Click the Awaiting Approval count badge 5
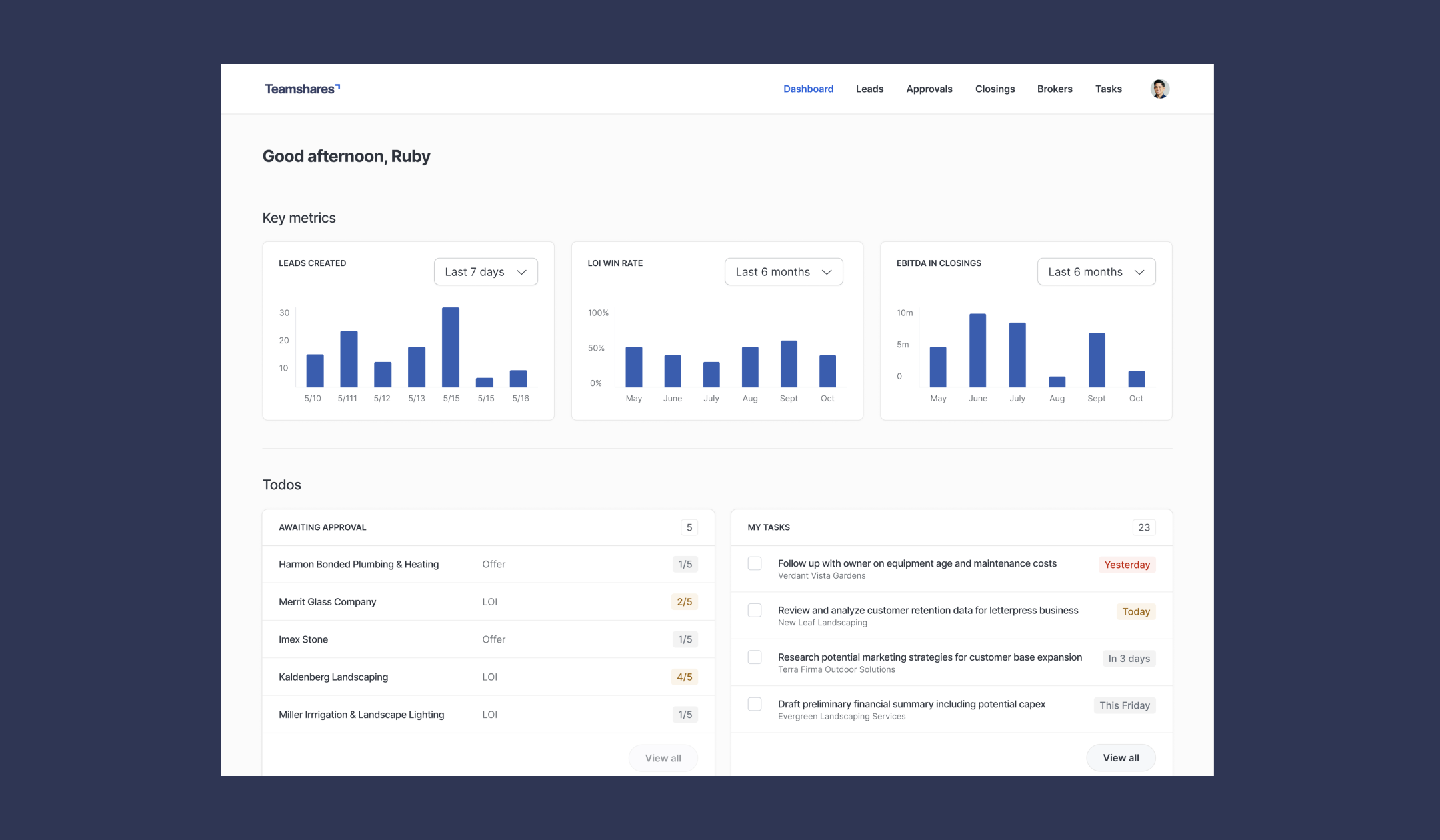The width and height of the screenshot is (1440, 840). point(689,527)
